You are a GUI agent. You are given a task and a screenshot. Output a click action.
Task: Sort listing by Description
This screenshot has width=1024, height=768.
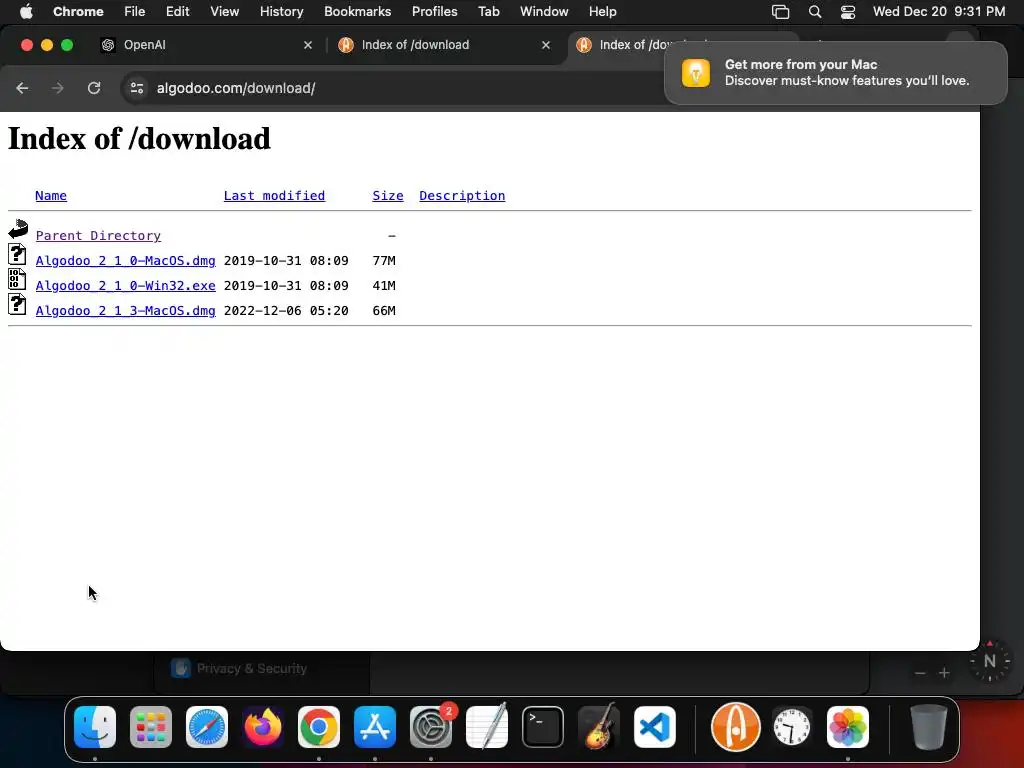pyautogui.click(x=462, y=195)
